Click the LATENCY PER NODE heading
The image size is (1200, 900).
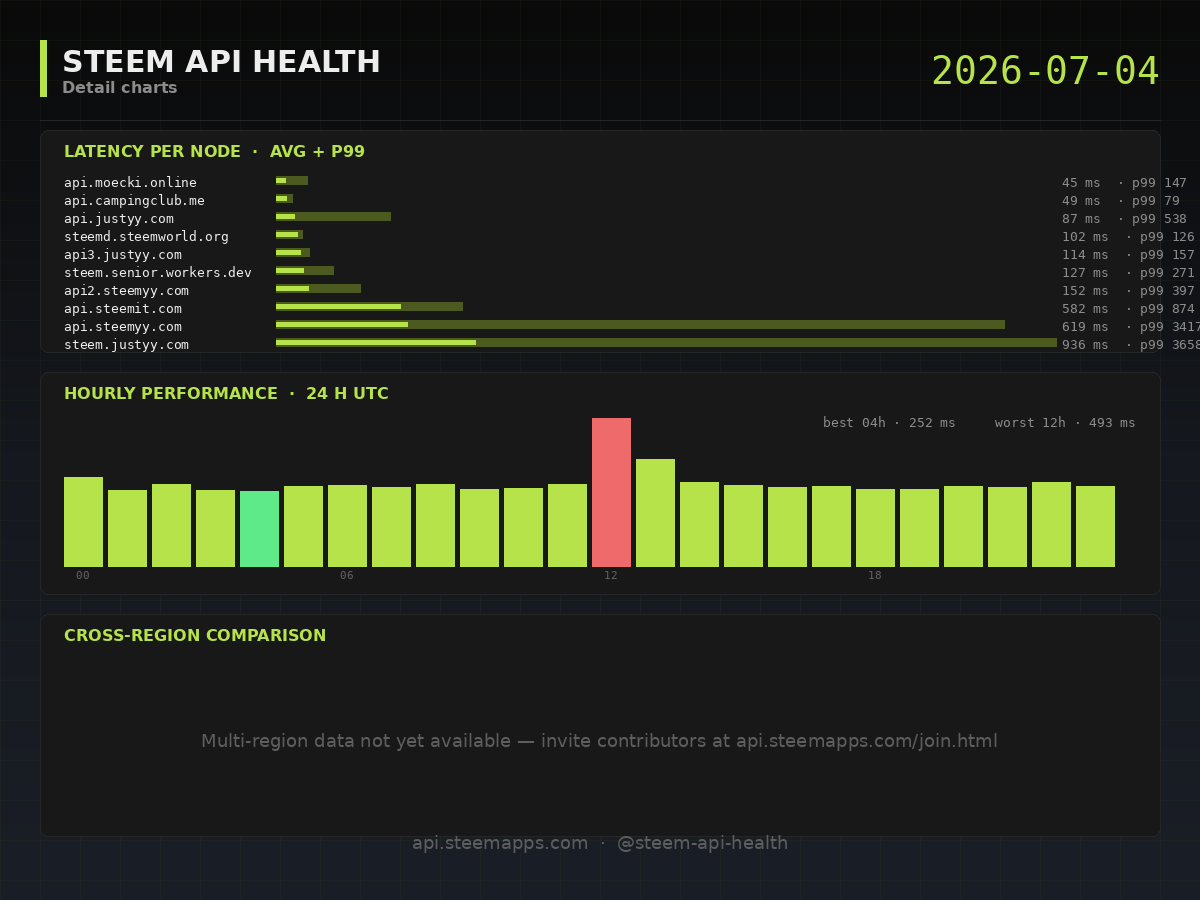[214, 152]
